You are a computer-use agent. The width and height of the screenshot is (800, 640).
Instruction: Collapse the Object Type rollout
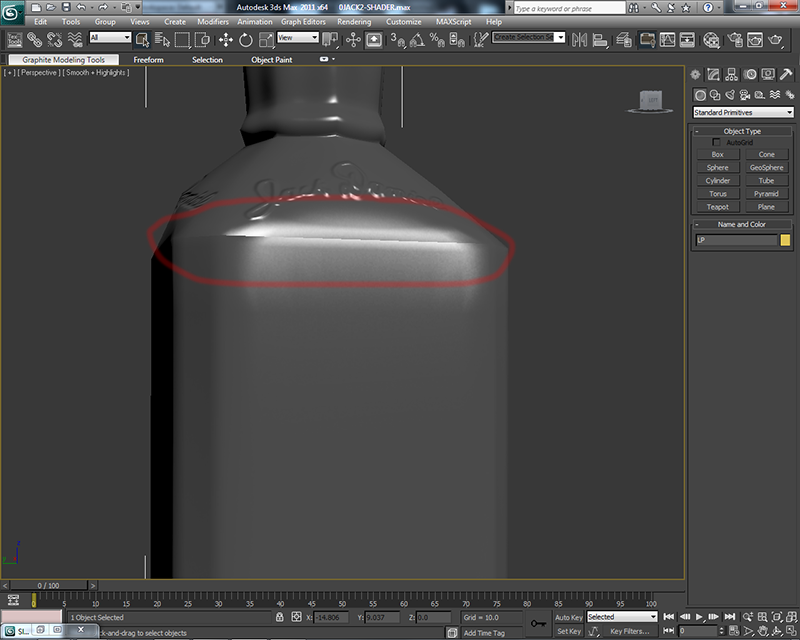pyautogui.click(x=697, y=131)
